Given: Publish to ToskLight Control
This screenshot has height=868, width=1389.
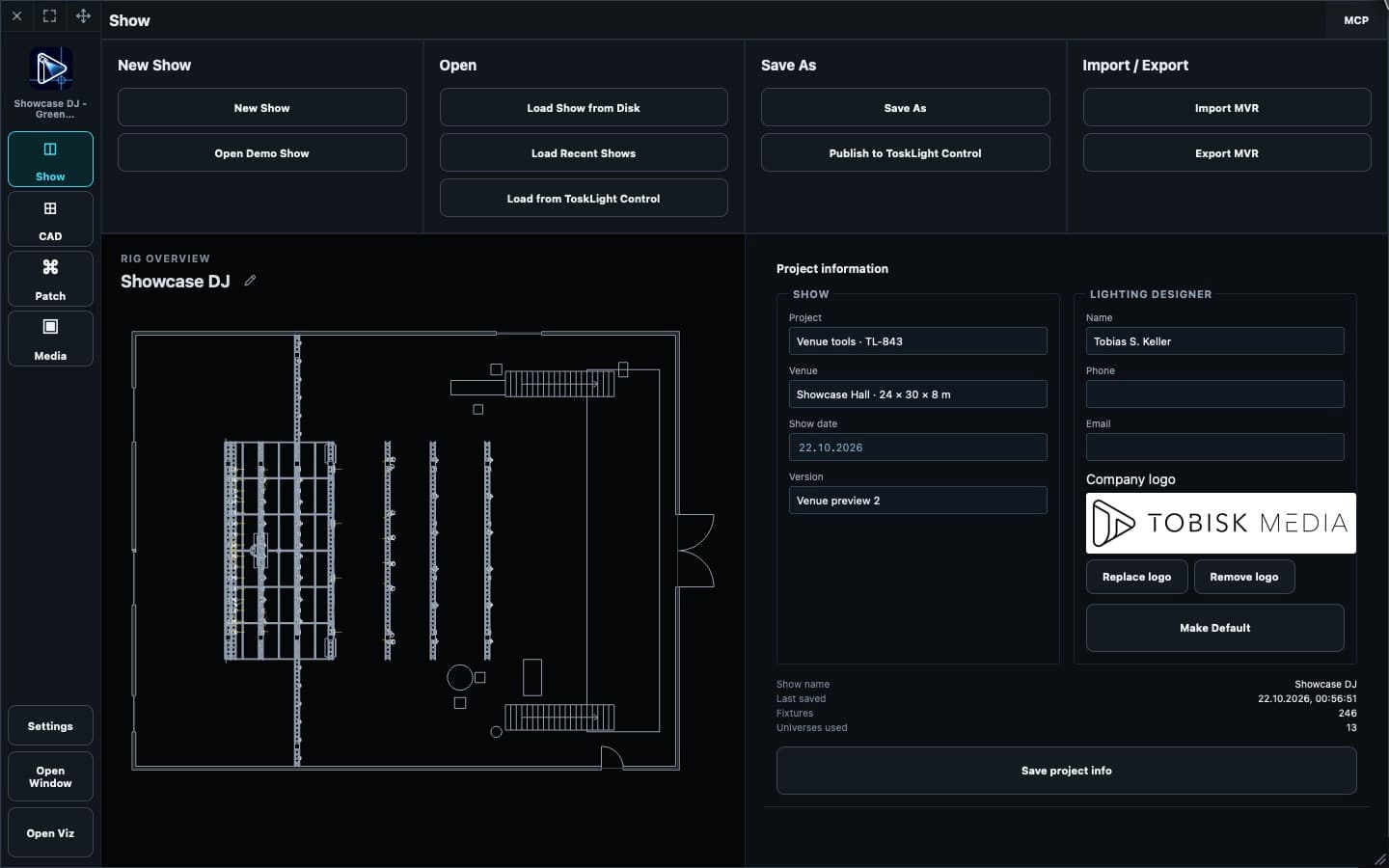Looking at the screenshot, I should click(x=905, y=153).
